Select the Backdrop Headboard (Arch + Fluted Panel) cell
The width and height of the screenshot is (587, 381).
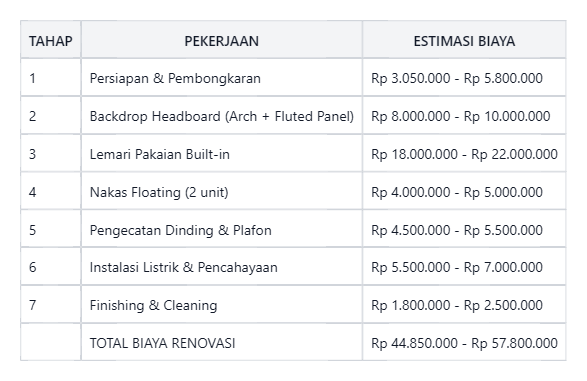pos(222,116)
